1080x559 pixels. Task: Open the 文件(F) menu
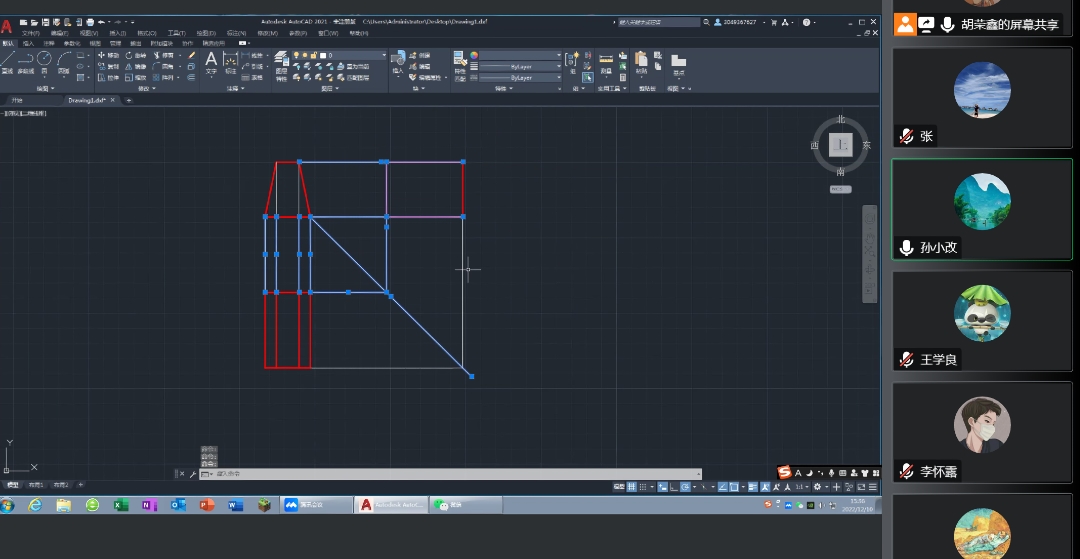click(x=31, y=33)
